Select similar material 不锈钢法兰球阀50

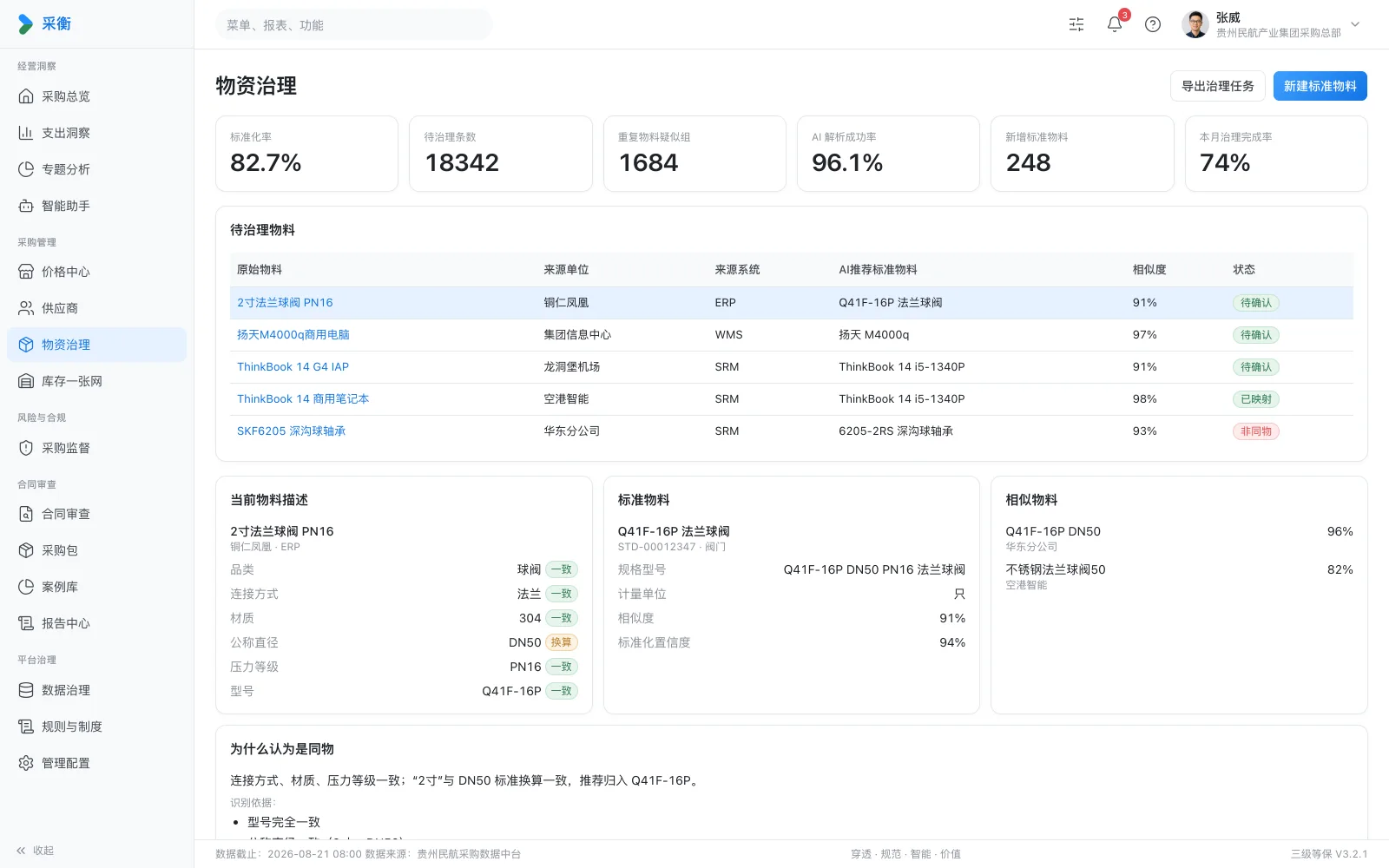(1179, 576)
